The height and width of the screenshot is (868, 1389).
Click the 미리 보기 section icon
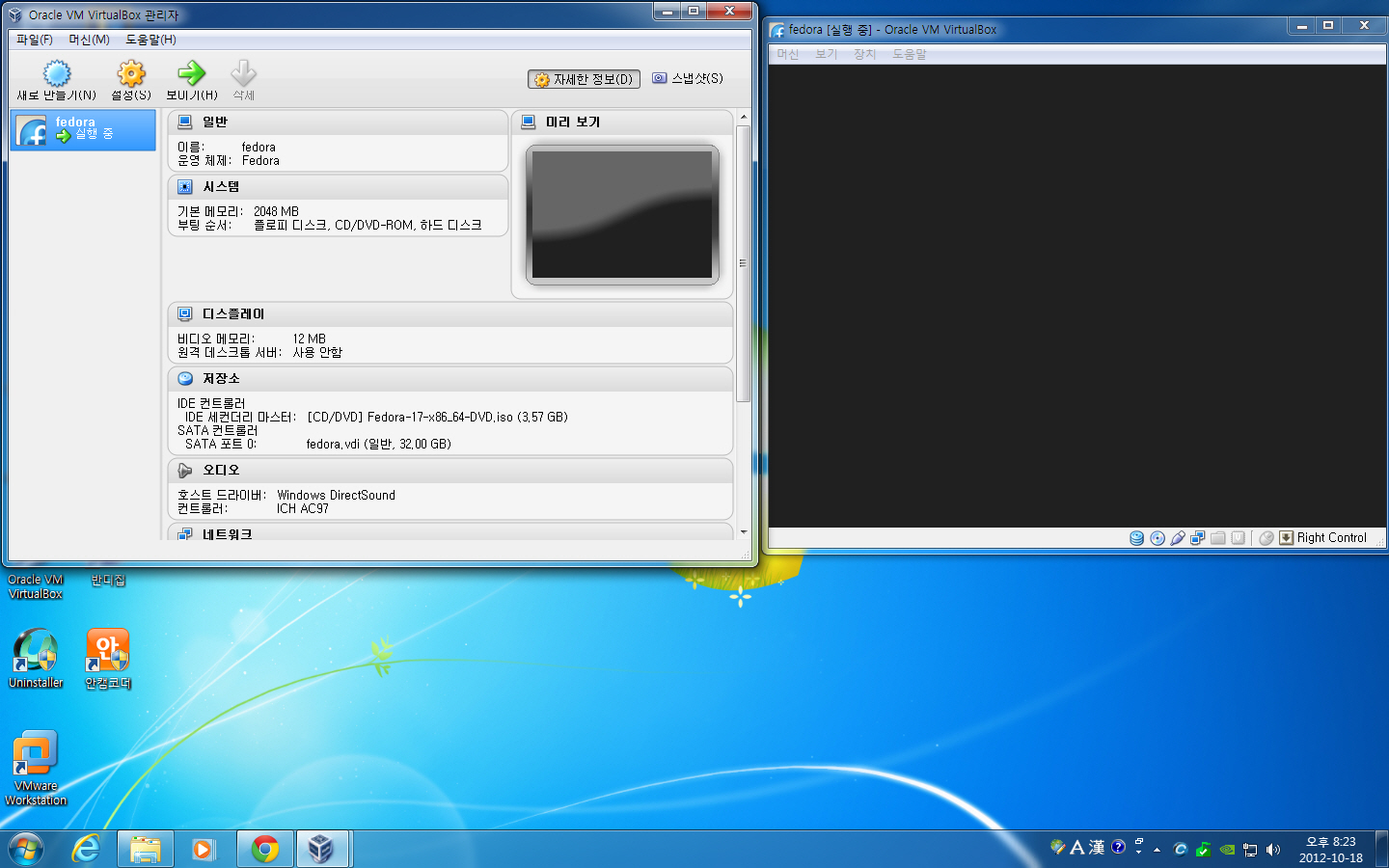tap(529, 122)
